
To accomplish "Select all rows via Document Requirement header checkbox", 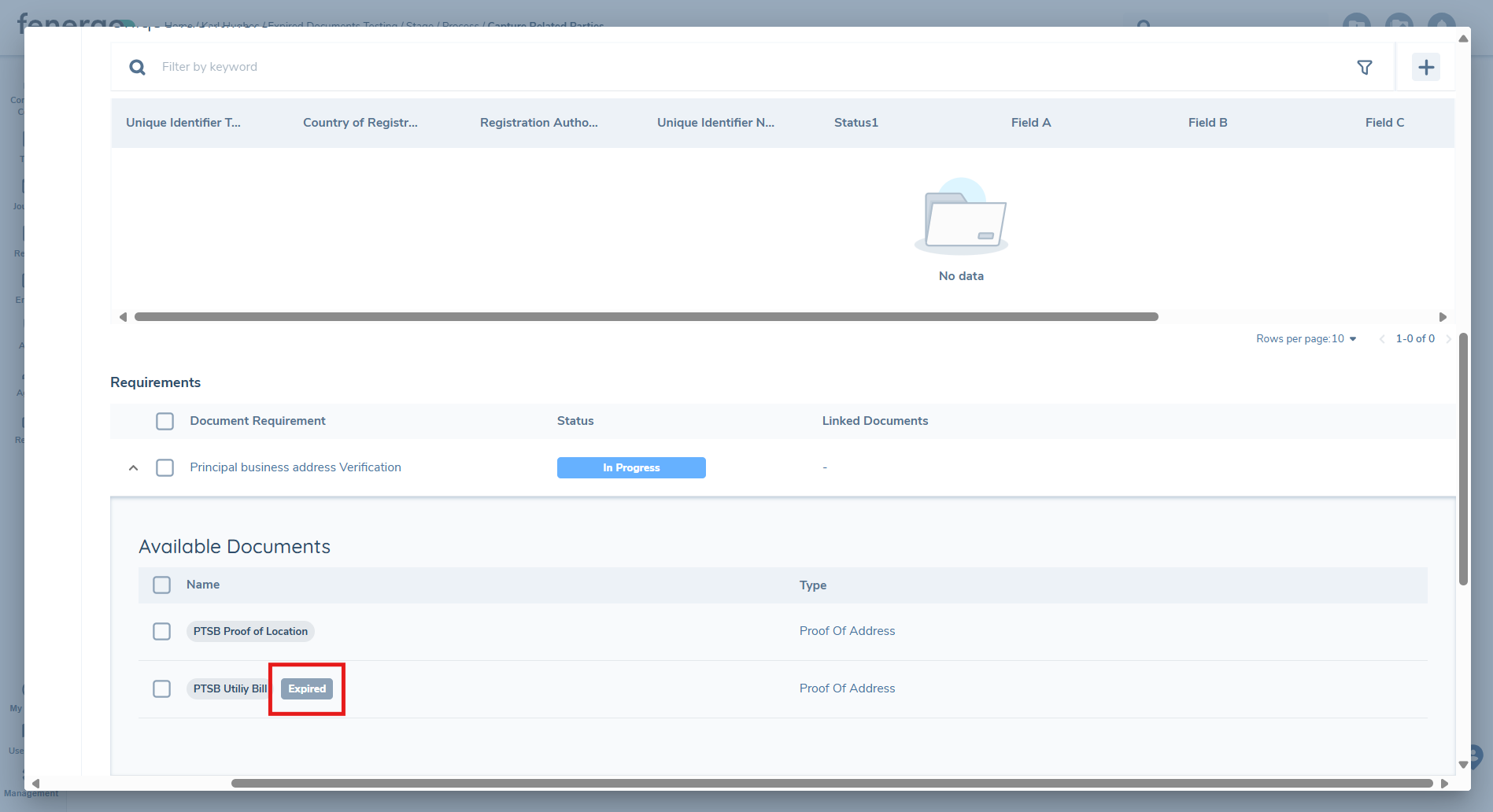I will coord(164,421).
